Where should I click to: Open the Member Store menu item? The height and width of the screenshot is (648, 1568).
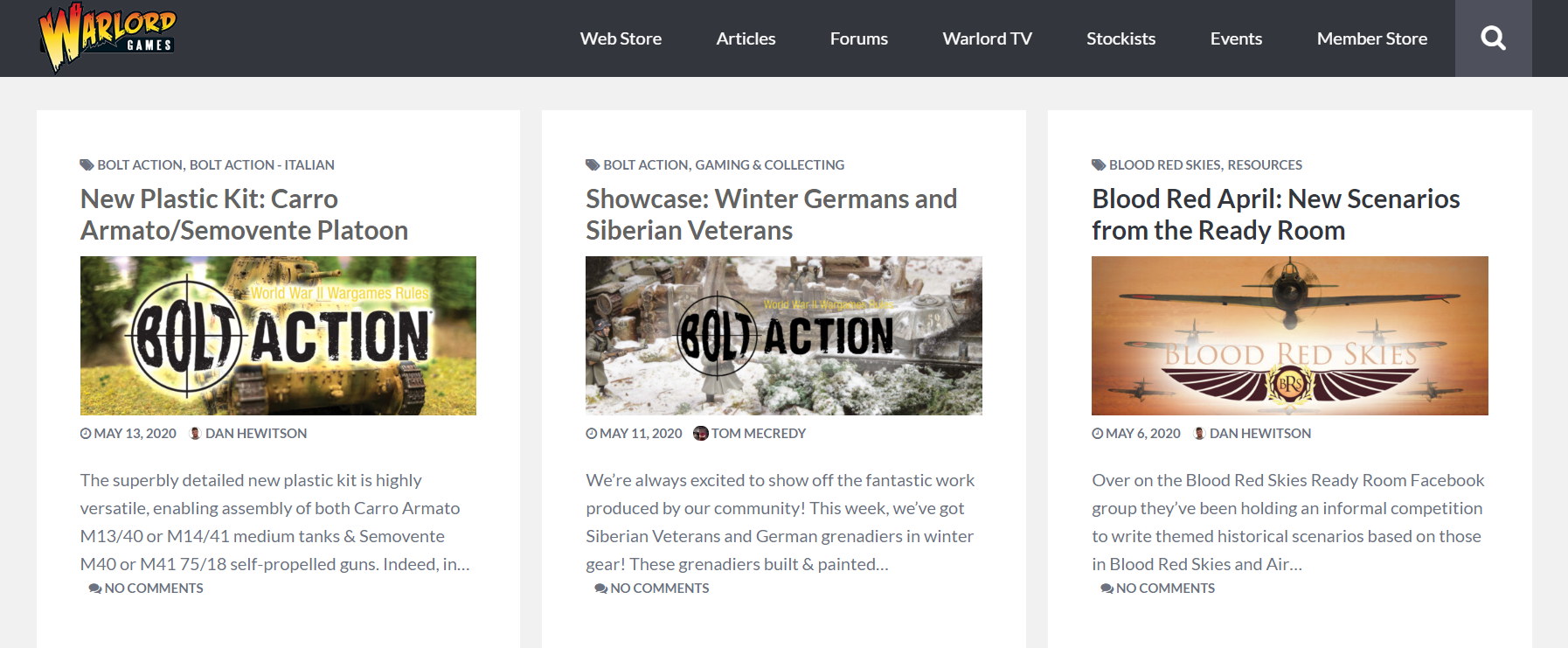[1371, 38]
